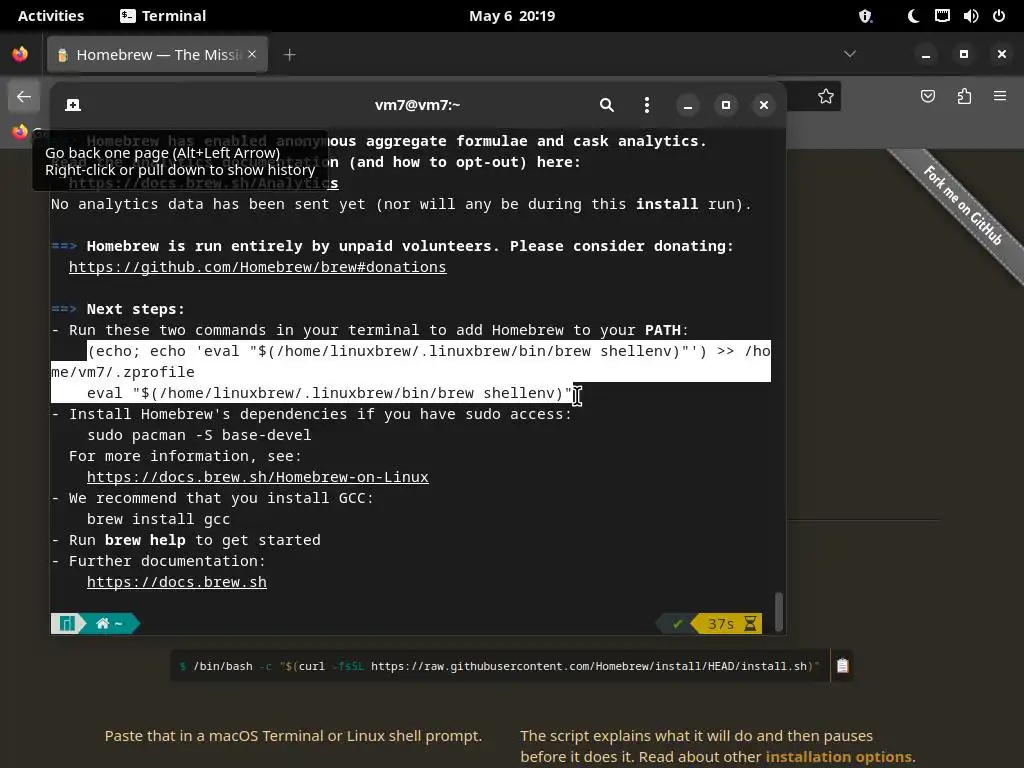Open the Activities overview
This screenshot has height=768, width=1024.
point(51,16)
